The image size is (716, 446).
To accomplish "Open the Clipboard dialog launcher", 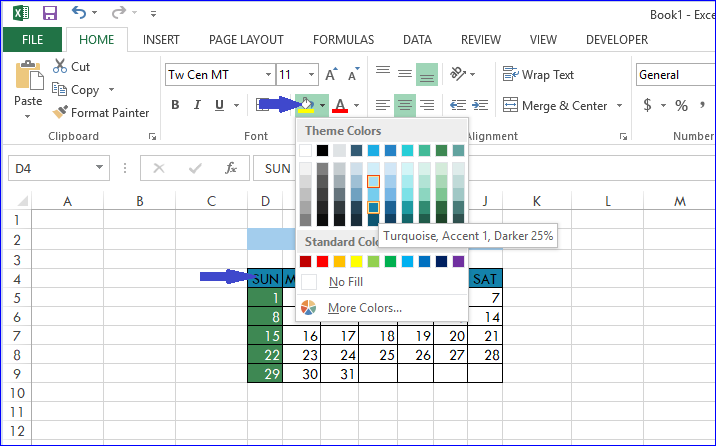I will 153,136.
